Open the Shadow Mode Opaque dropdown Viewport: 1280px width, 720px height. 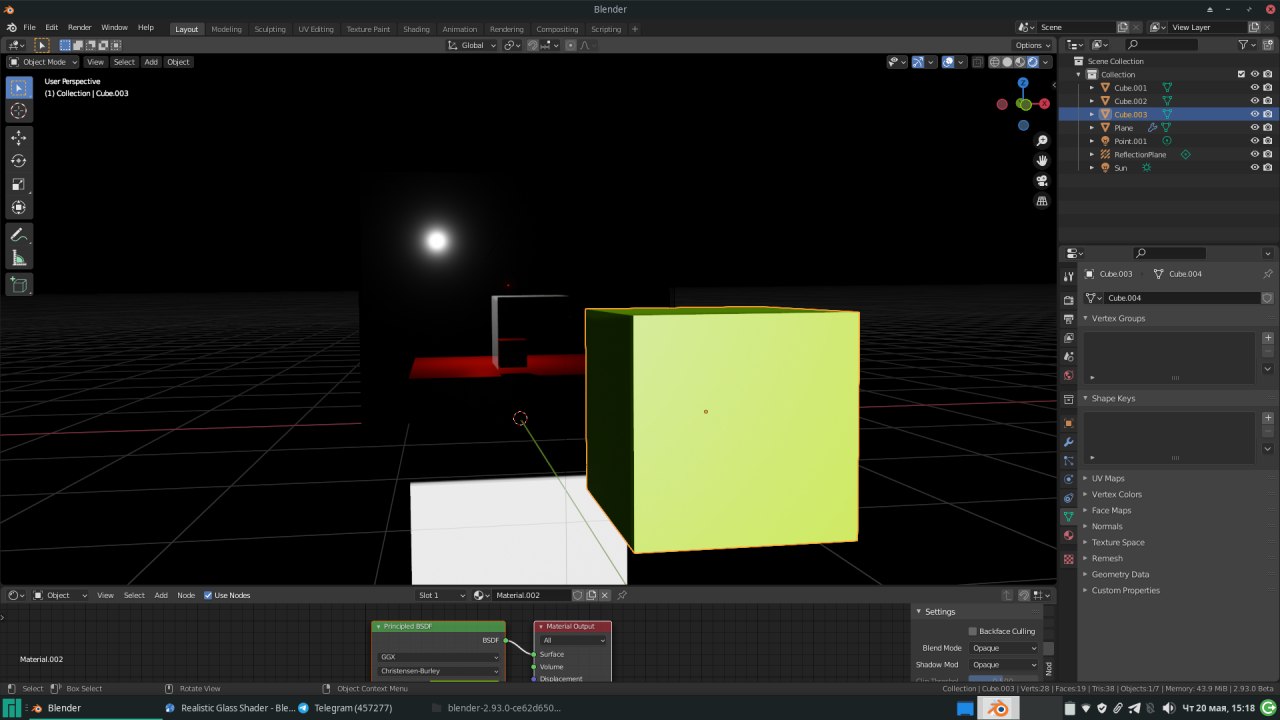[1004, 665]
